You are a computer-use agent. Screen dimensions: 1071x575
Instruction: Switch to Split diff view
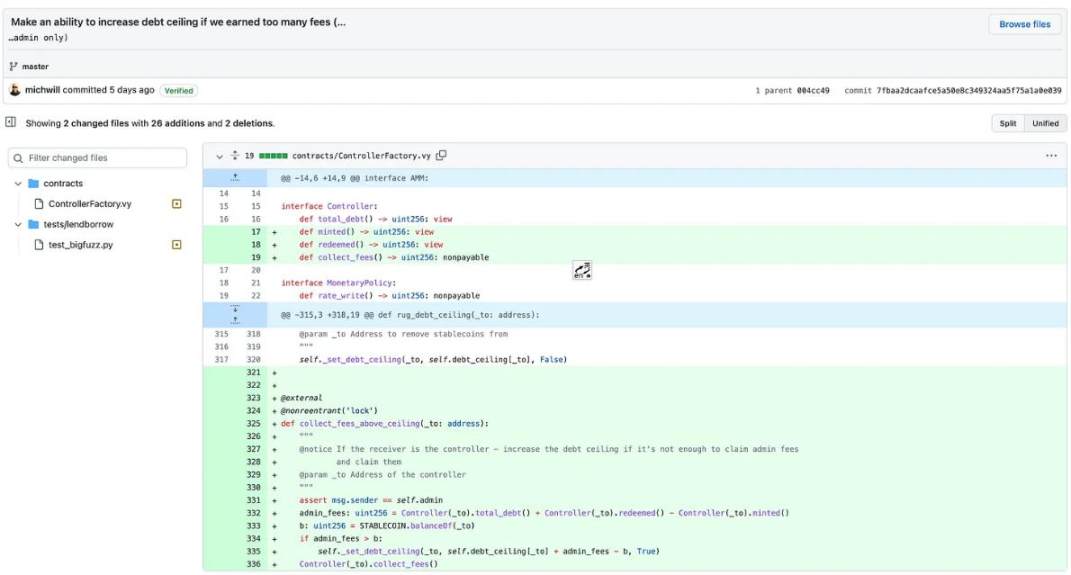click(x=1007, y=124)
